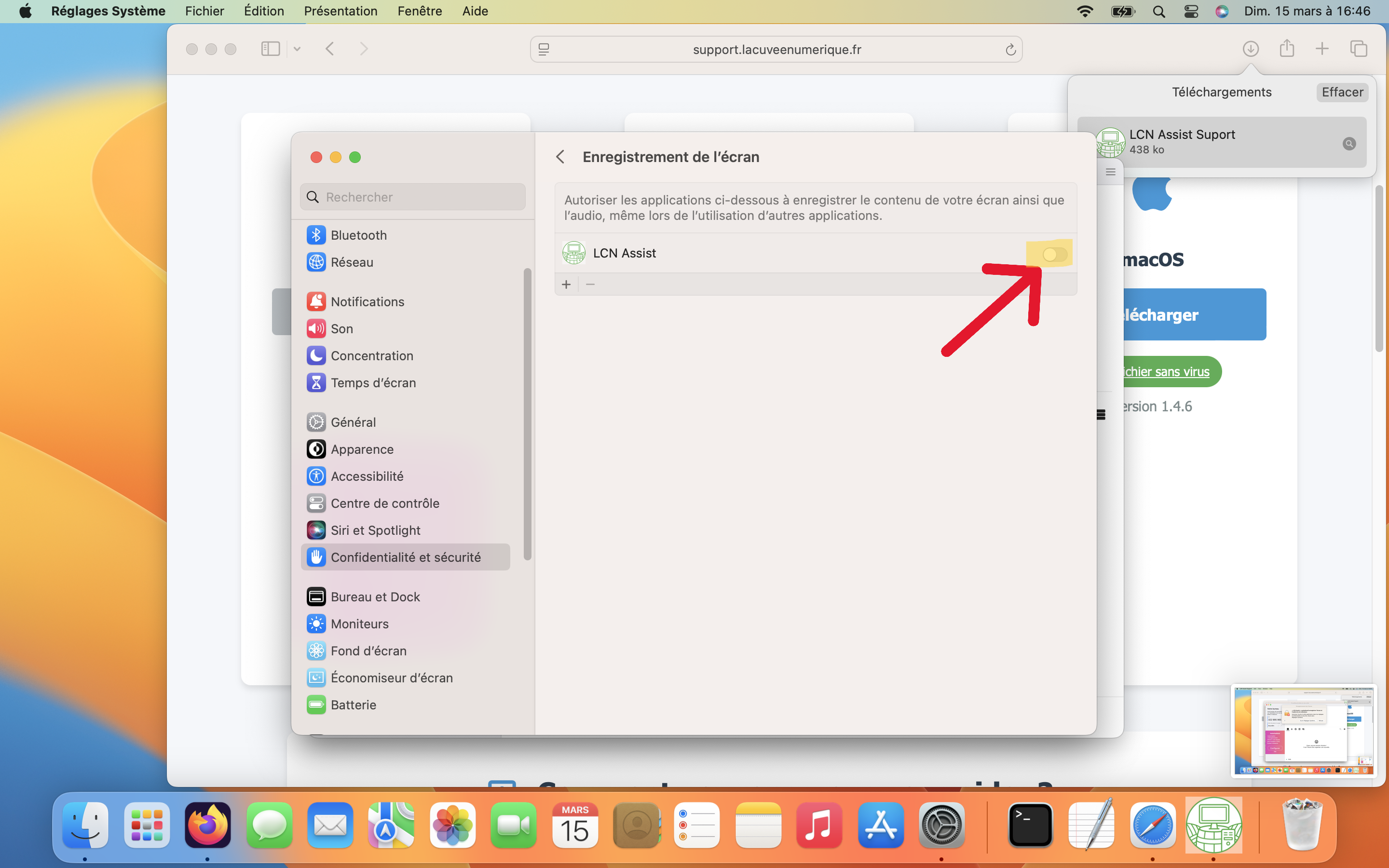Open the Fenêtre menu
The width and height of the screenshot is (1389, 868).
point(420,11)
